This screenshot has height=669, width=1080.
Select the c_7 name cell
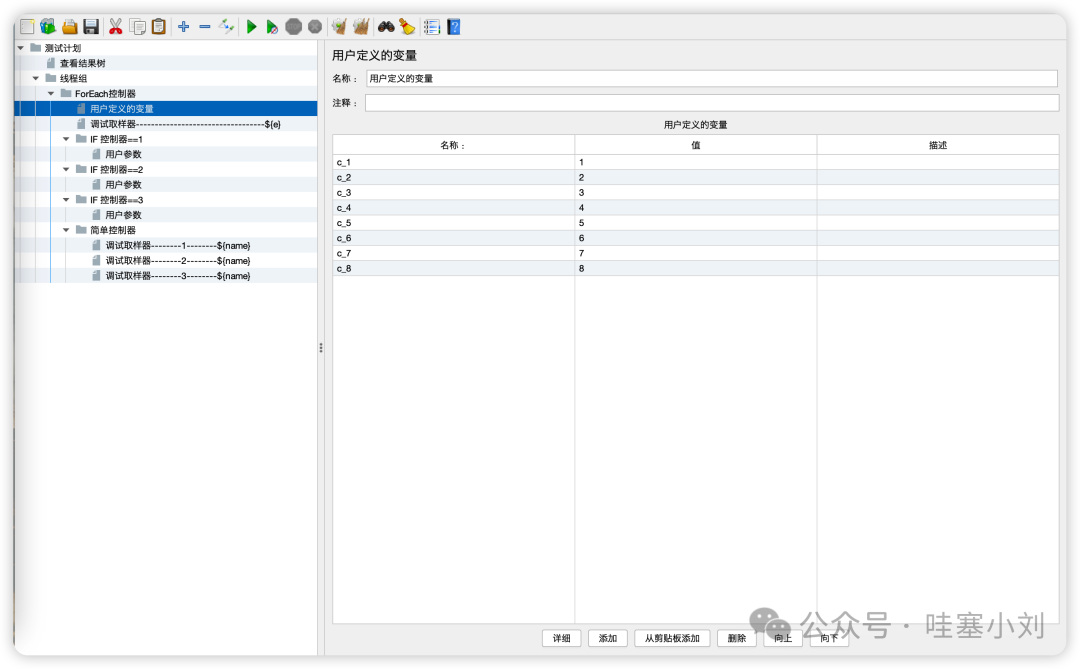[x=453, y=253]
